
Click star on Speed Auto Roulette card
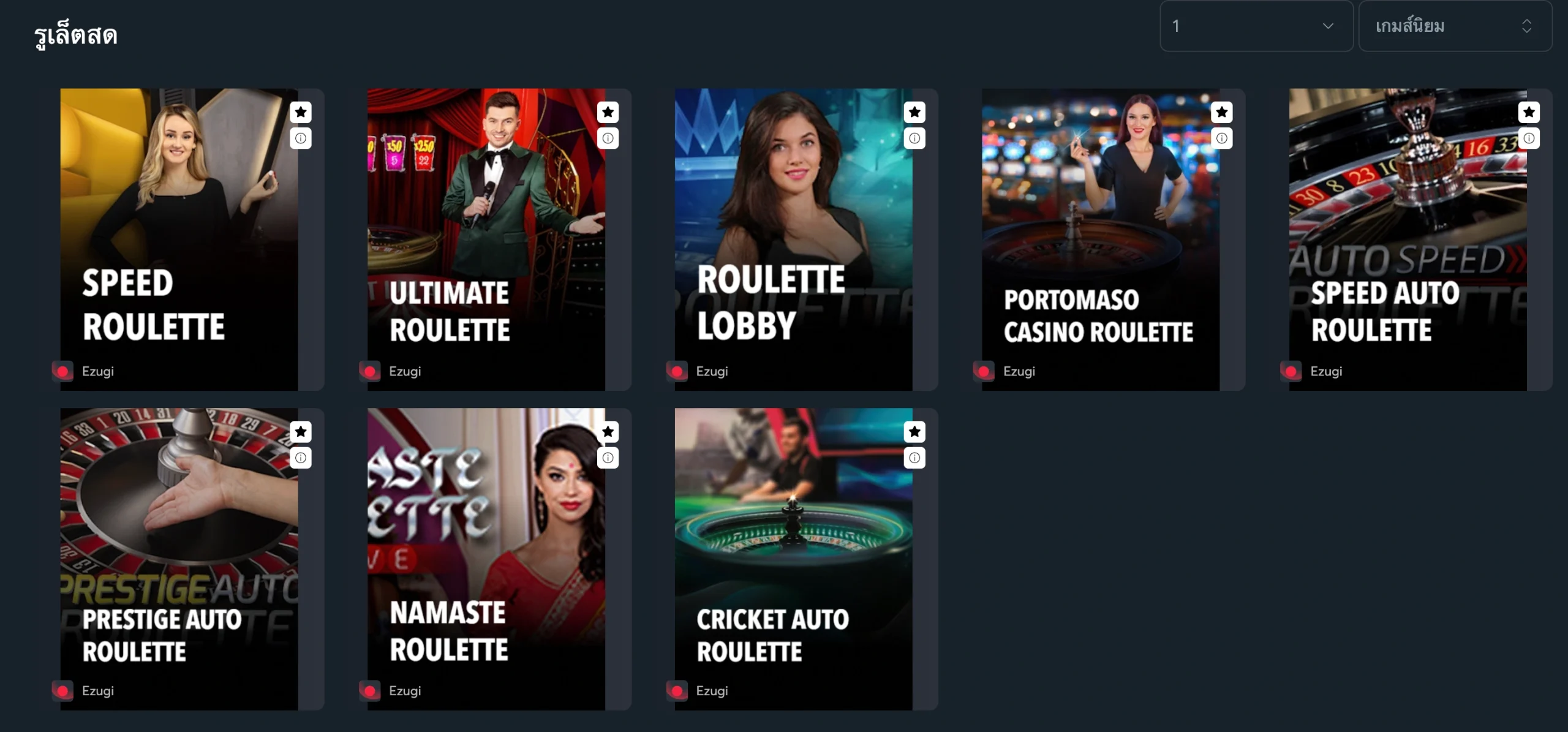click(x=1529, y=112)
